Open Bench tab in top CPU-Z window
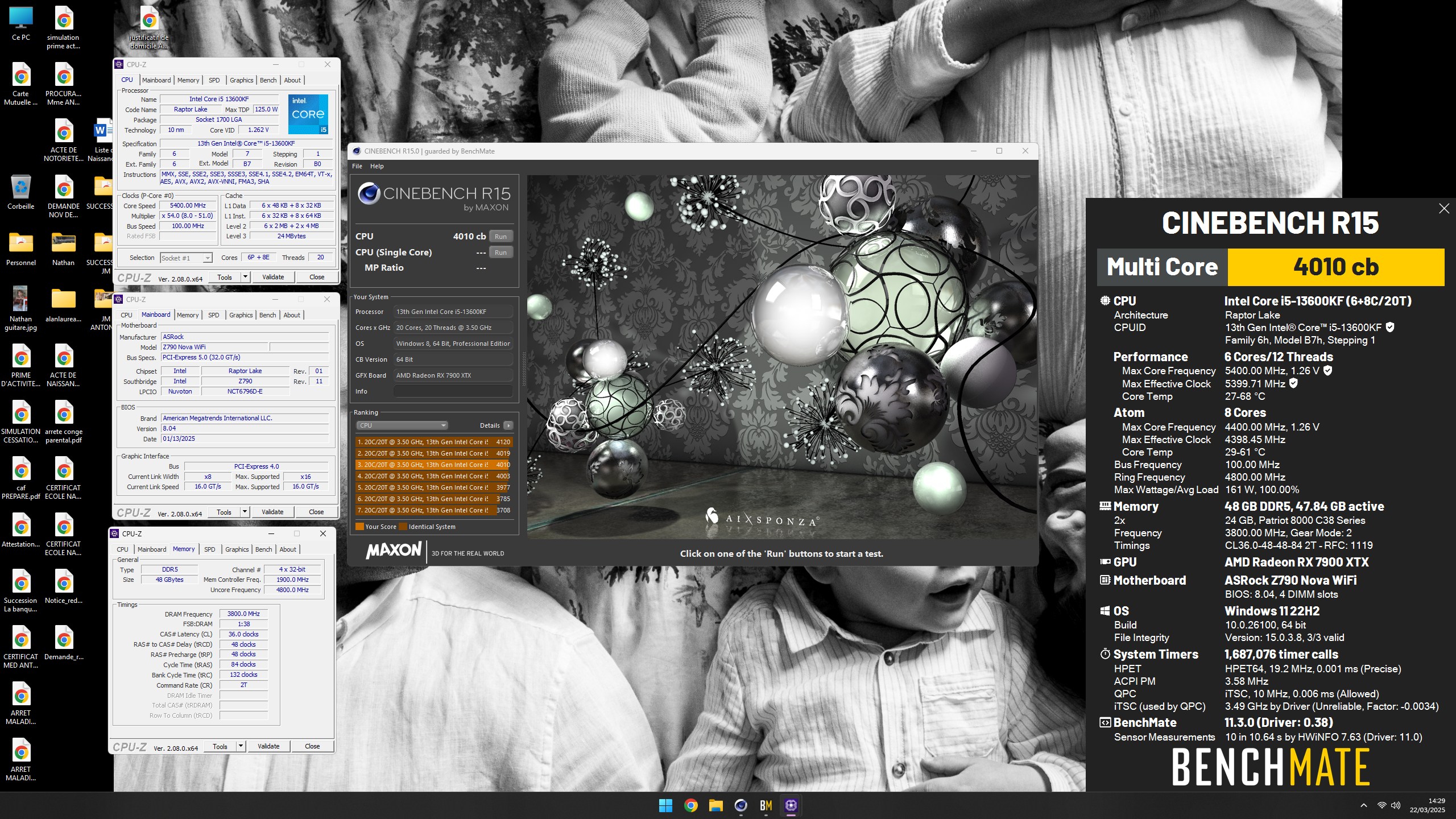Screen dimensions: 1456x819 (x=268, y=80)
